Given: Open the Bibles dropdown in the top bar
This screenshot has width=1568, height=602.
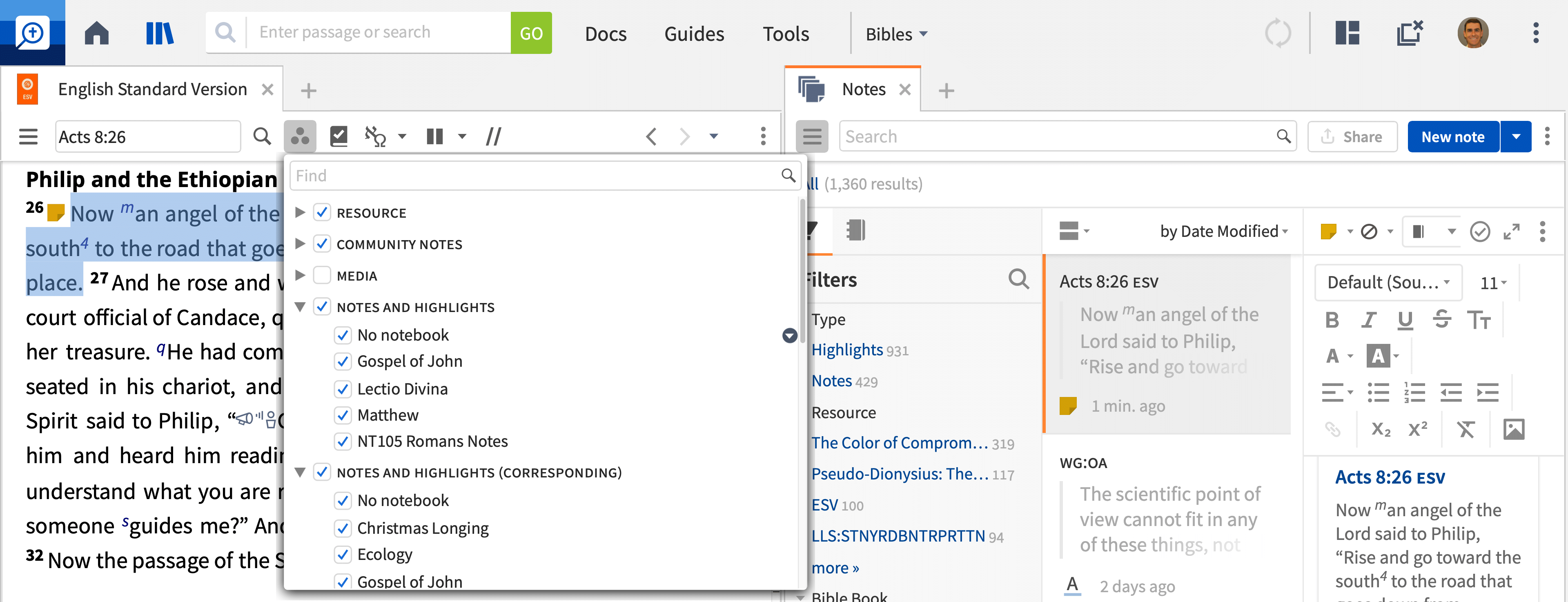Looking at the screenshot, I should 895,33.
